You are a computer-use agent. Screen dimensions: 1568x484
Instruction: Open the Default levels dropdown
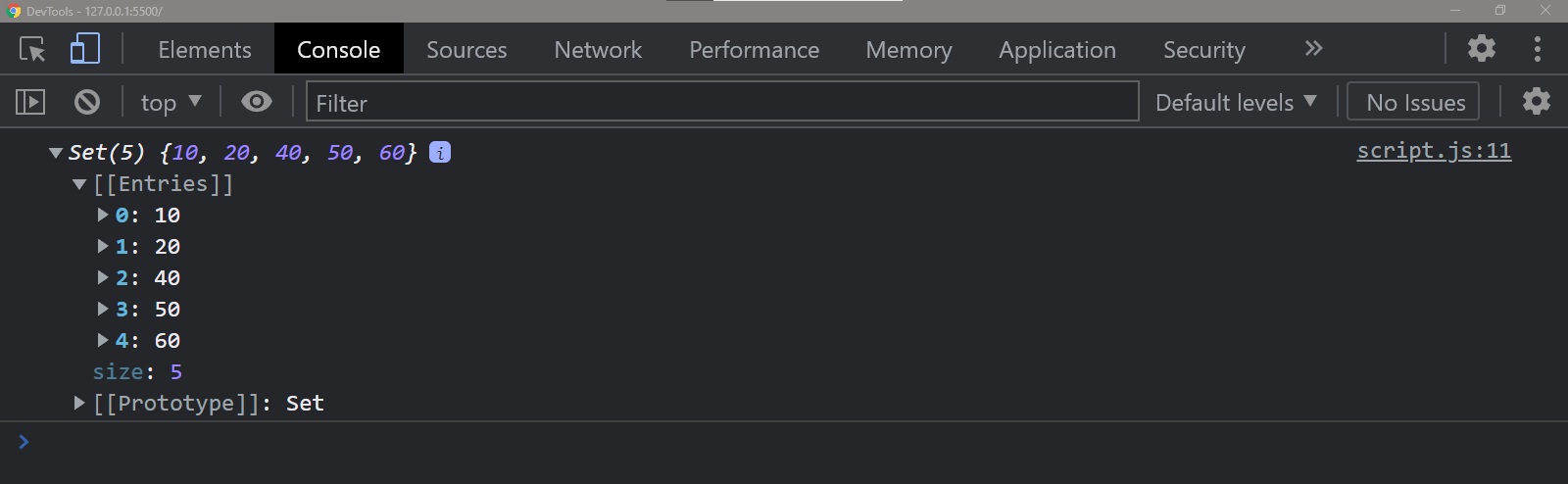1235,102
